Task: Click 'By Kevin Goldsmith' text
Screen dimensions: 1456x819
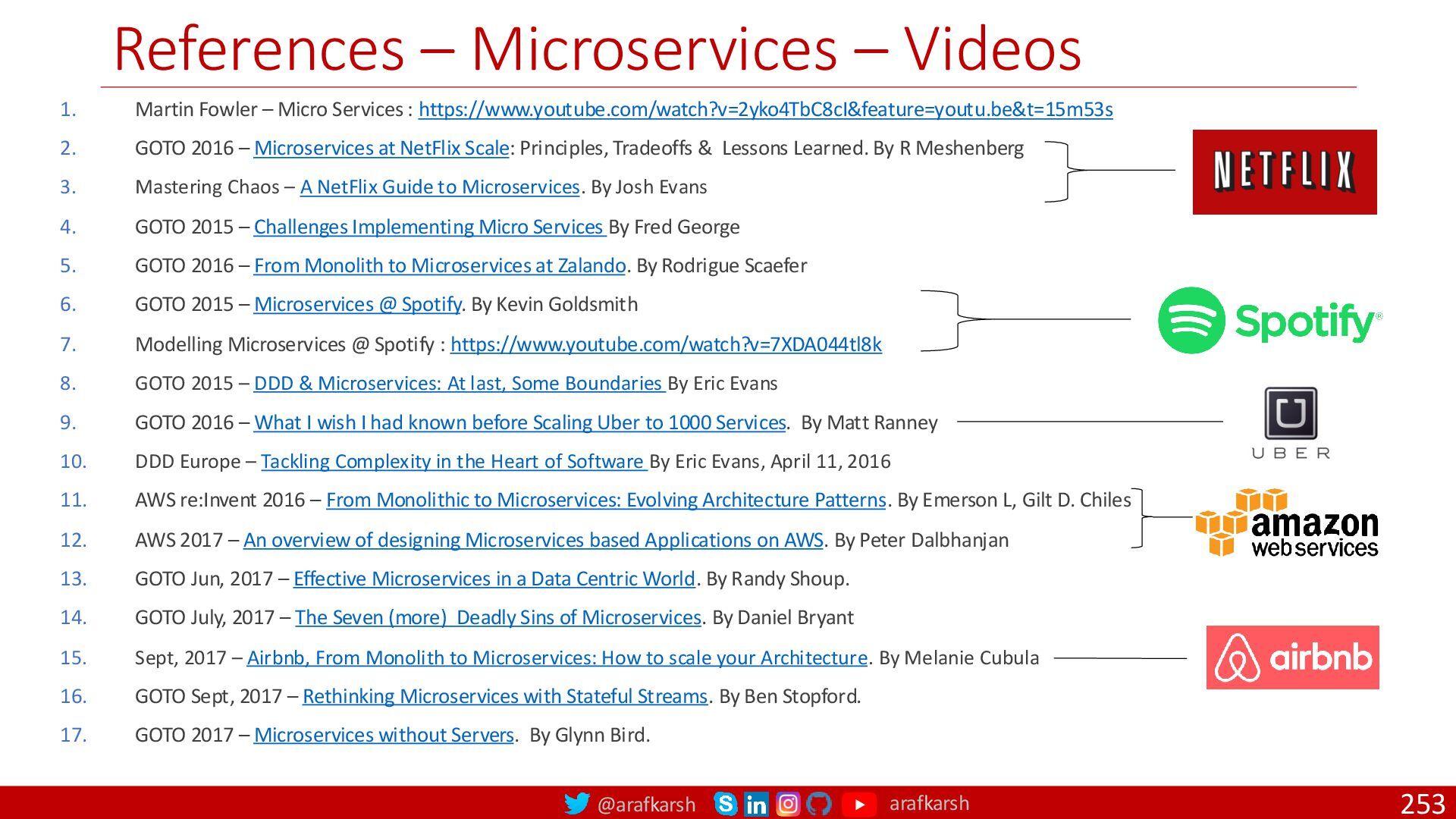Action: [554, 304]
